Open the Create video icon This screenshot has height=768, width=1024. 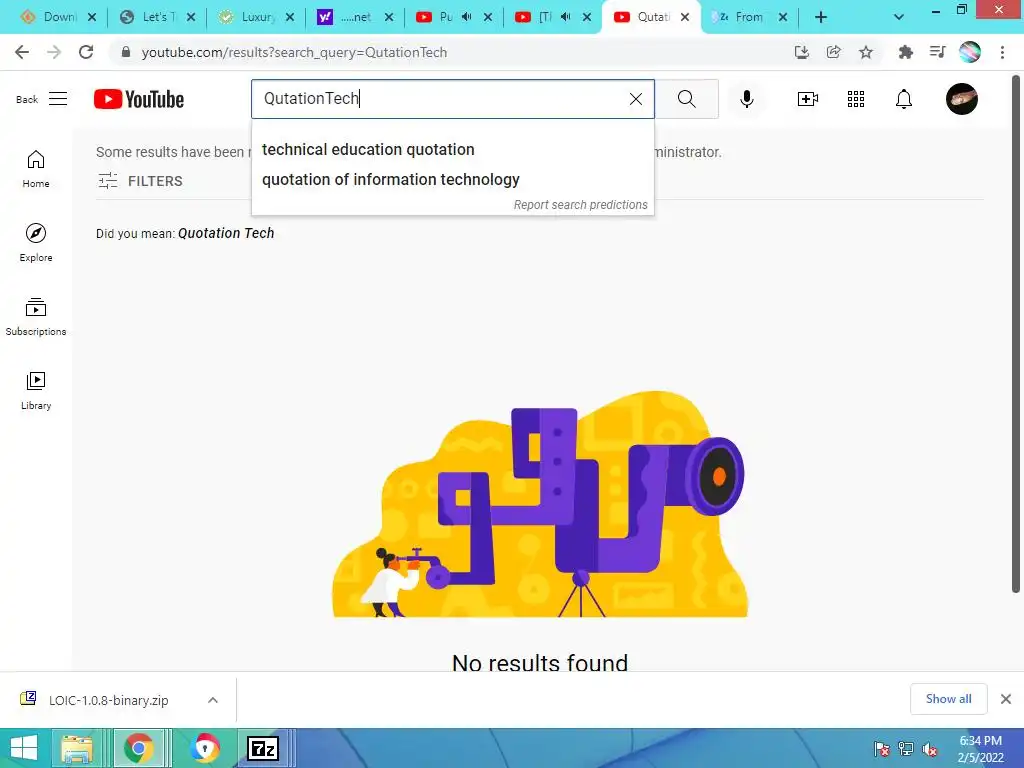(x=808, y=99)
